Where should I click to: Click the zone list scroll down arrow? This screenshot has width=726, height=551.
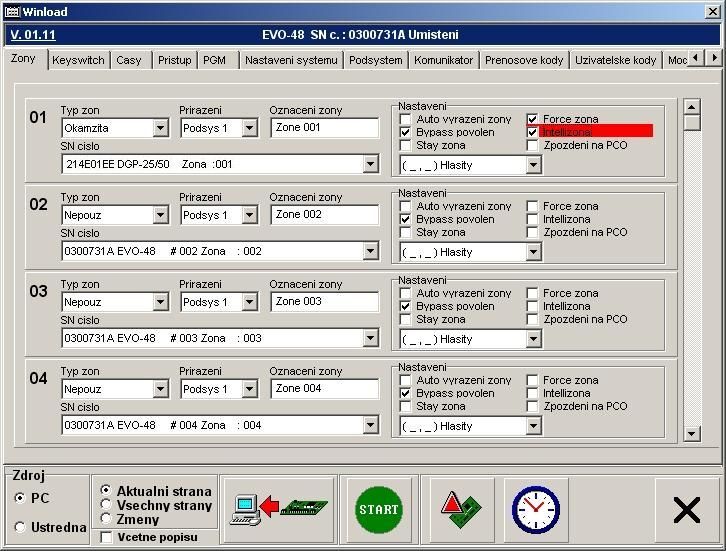click(x=692, y=433)
